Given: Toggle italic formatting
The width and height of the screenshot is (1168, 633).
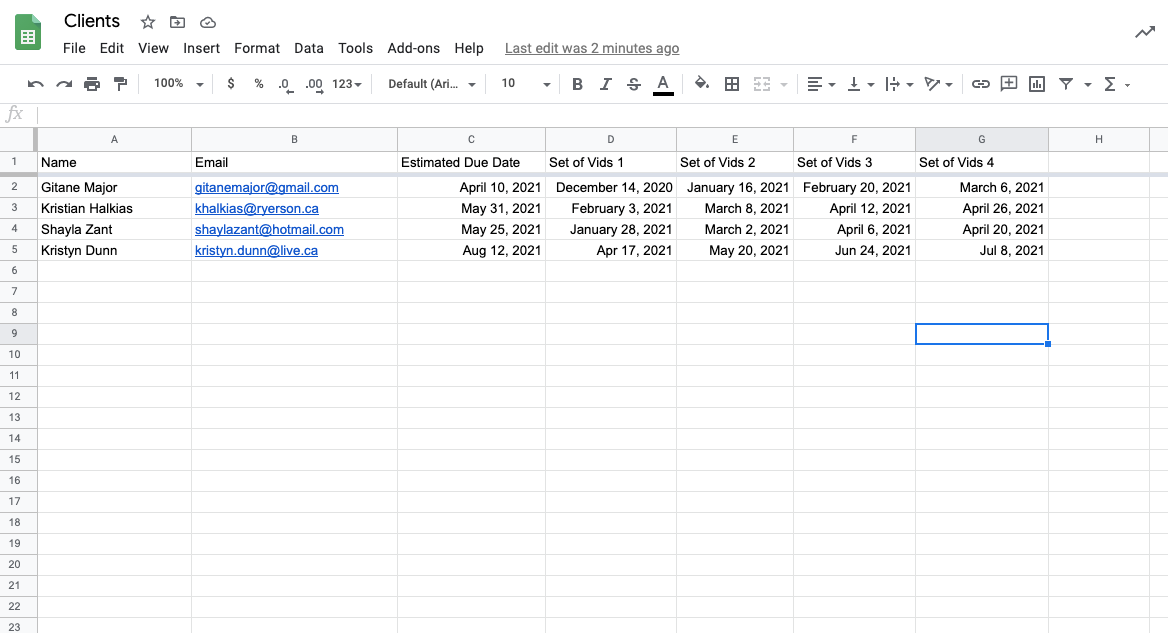Looking at the screenshot, I should [x=605, y=84].
